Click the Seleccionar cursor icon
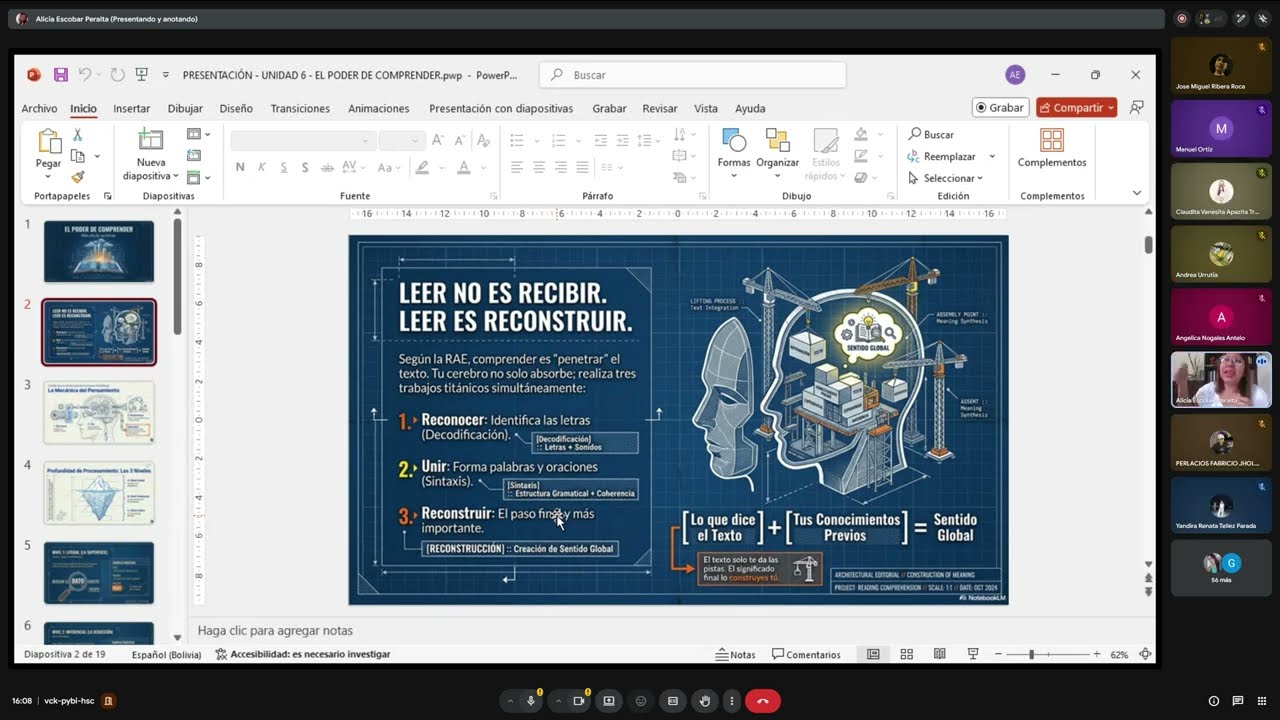The width and height of the screenshot is (1280, 720). pos(914,178)
